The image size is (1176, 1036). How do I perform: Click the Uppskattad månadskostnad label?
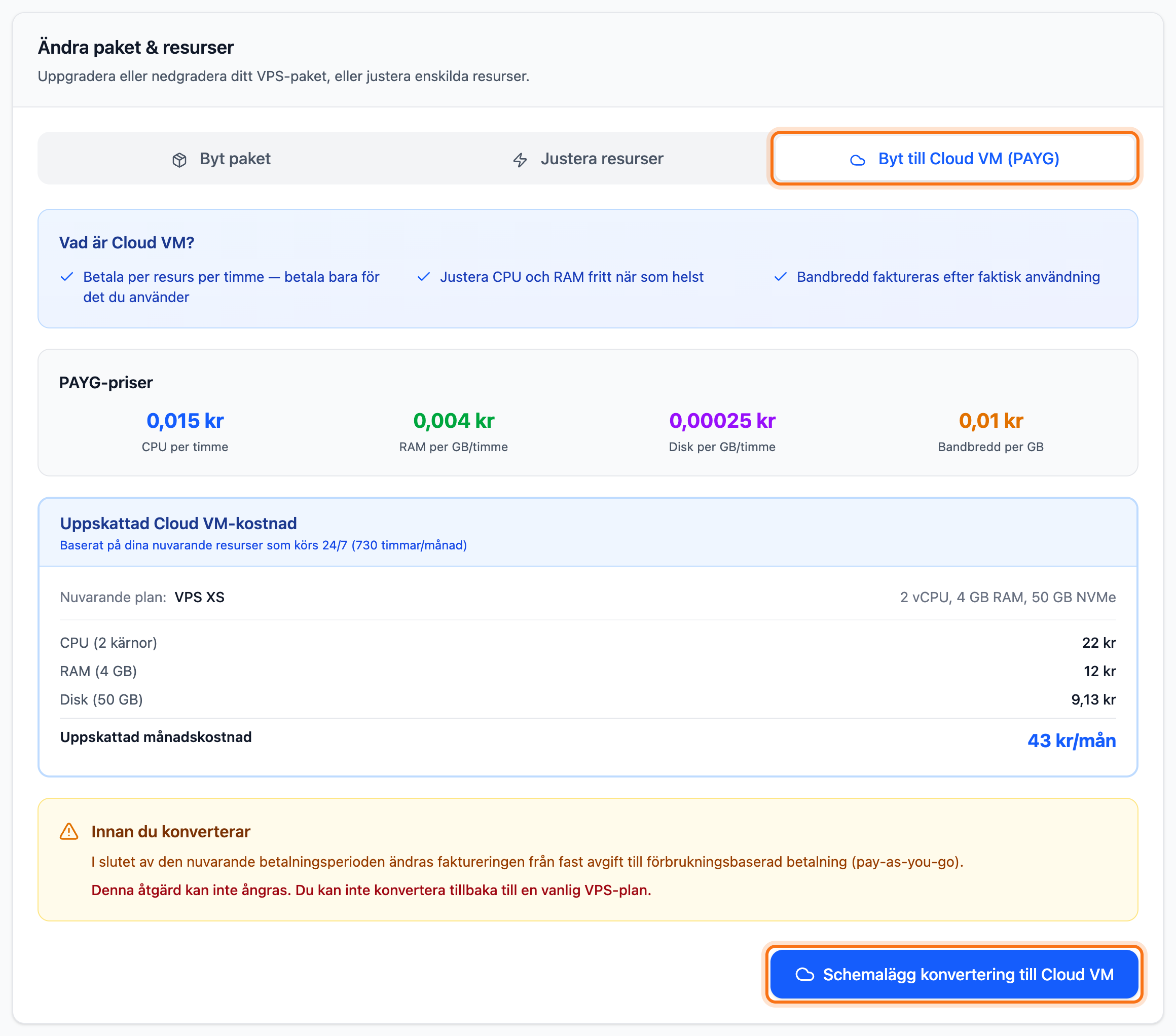tap(156, 737)
